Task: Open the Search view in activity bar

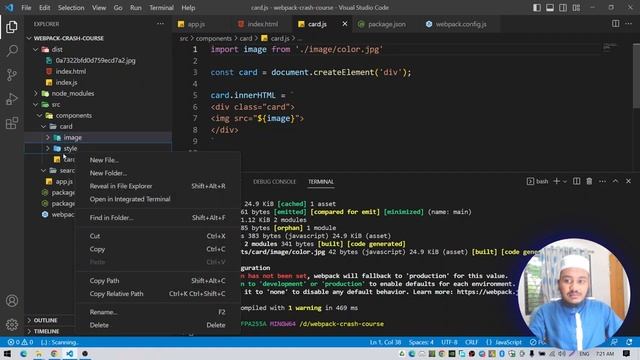Action: point(12,51)
